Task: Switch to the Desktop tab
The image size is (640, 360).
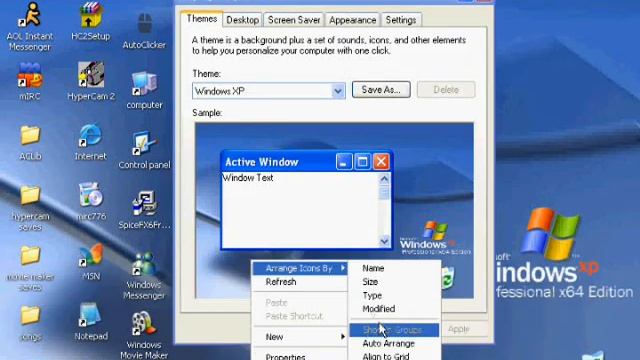Action: point(242,20)
